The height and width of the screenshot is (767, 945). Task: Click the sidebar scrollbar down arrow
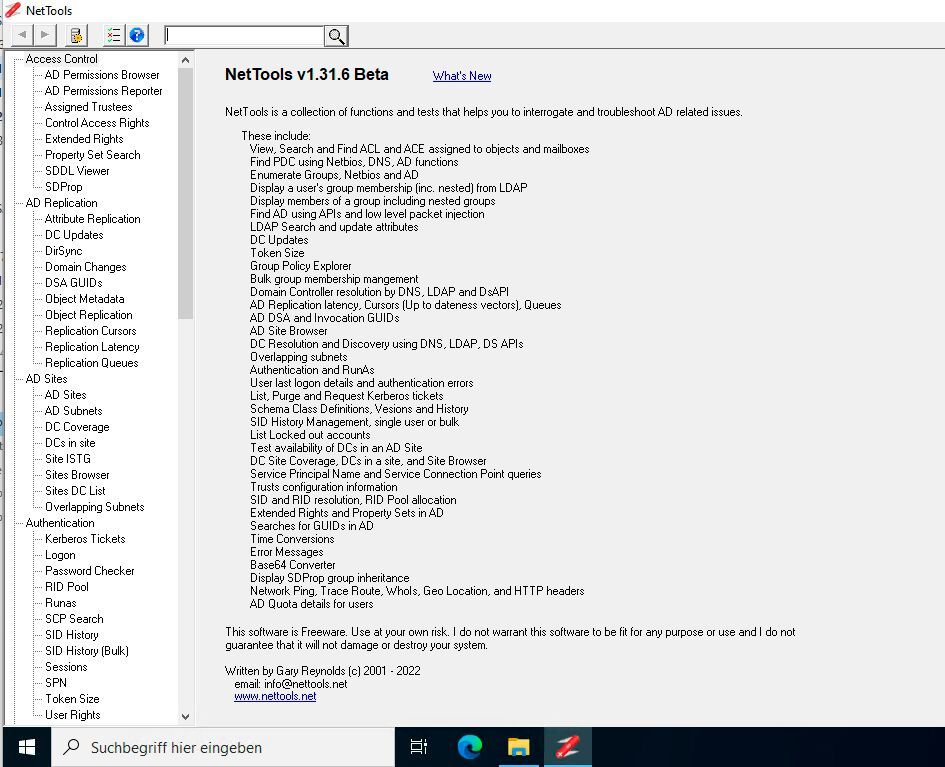(184, 714)
